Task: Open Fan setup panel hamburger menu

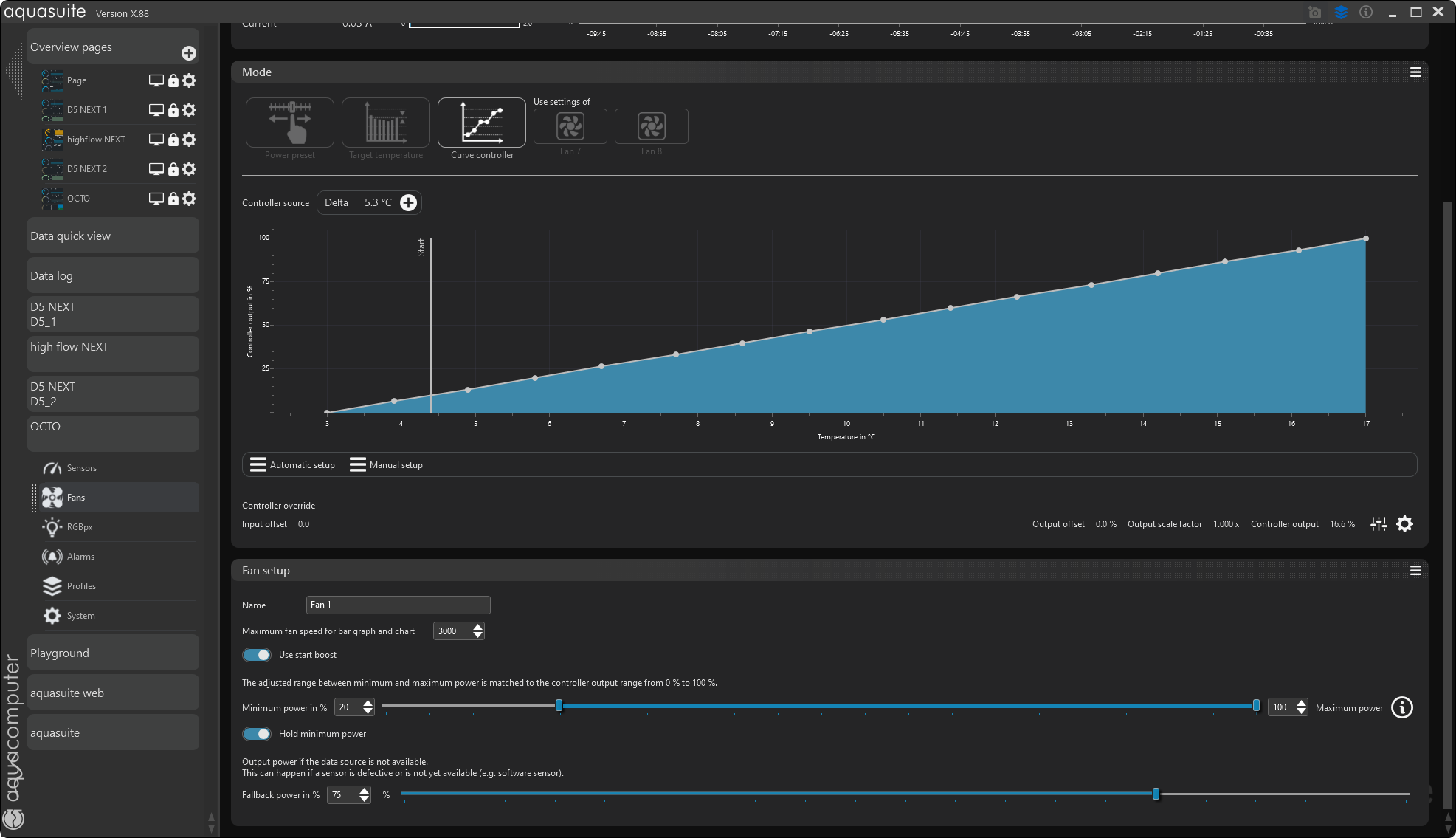Action: point(1415,571)
